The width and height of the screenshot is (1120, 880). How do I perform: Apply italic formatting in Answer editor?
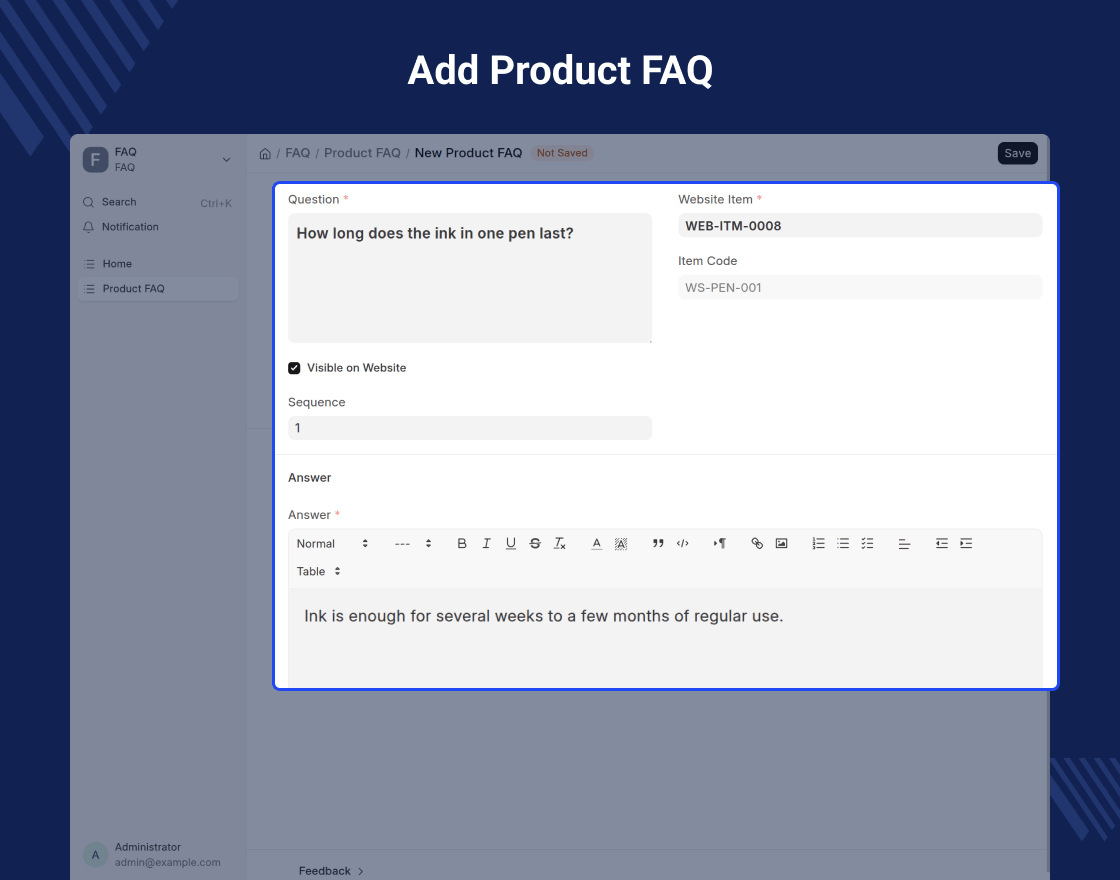(x=486, y=544)
